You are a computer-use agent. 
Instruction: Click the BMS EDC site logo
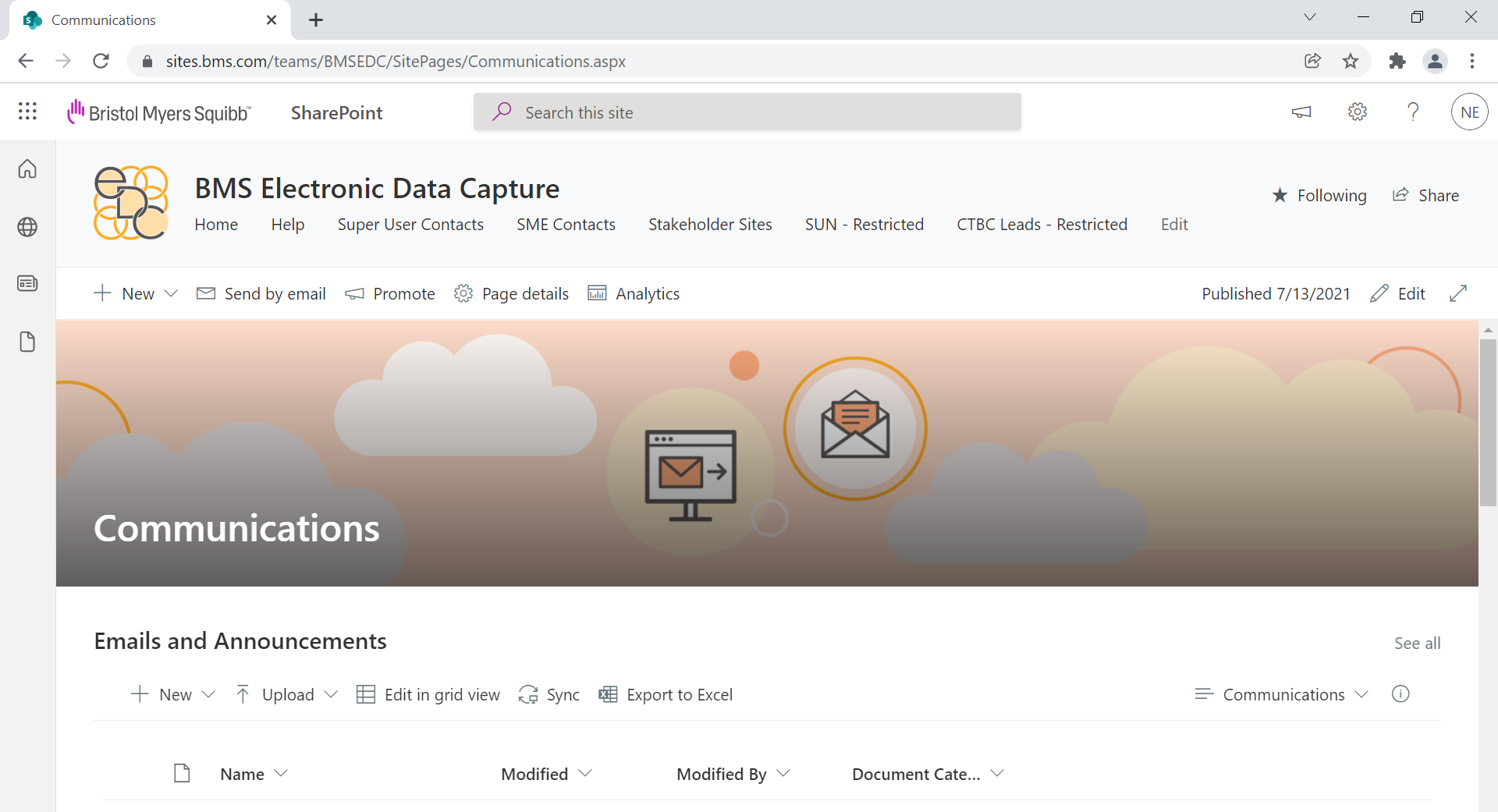pos(131,203)
